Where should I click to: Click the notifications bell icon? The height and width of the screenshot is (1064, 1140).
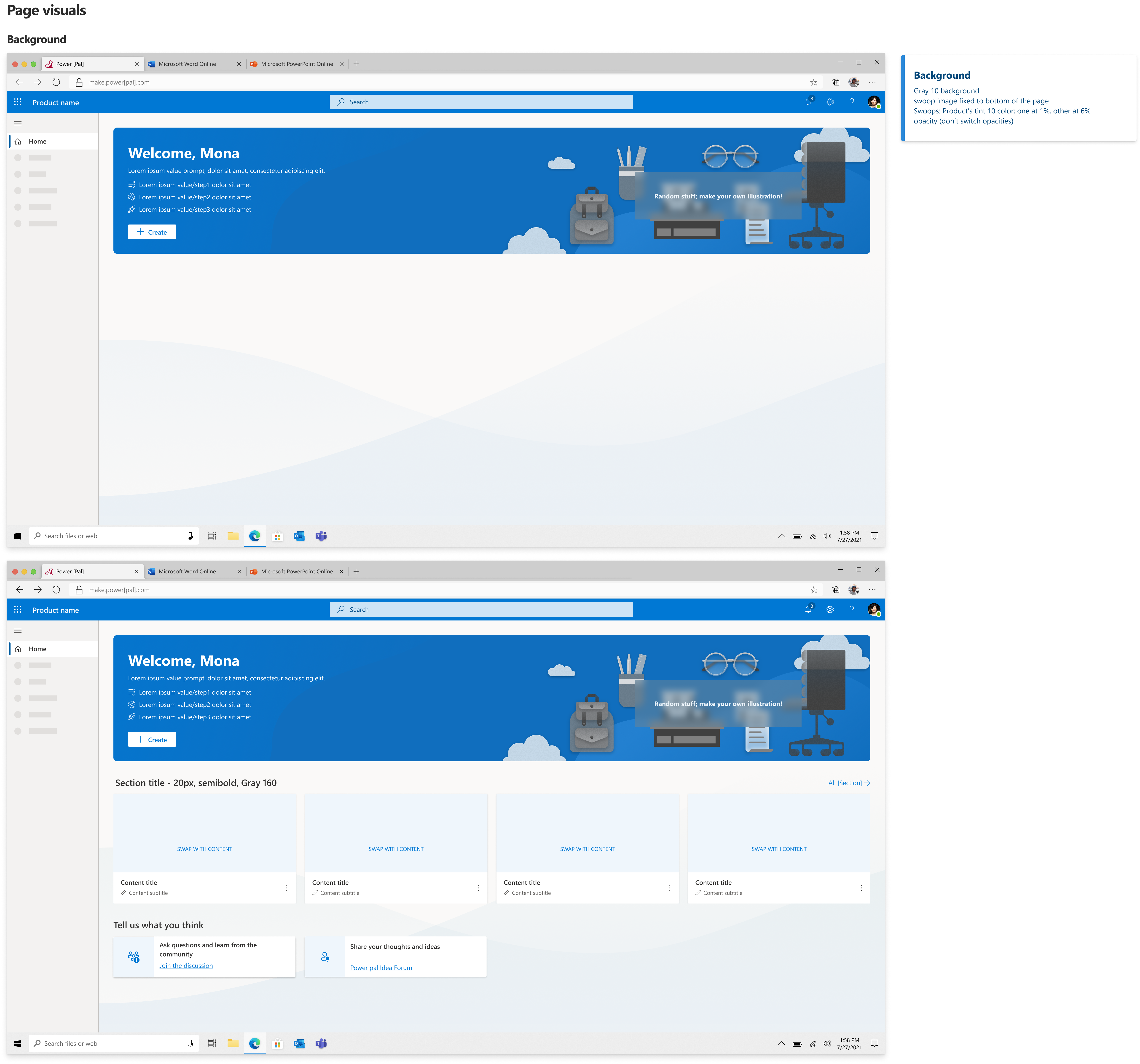808,102
